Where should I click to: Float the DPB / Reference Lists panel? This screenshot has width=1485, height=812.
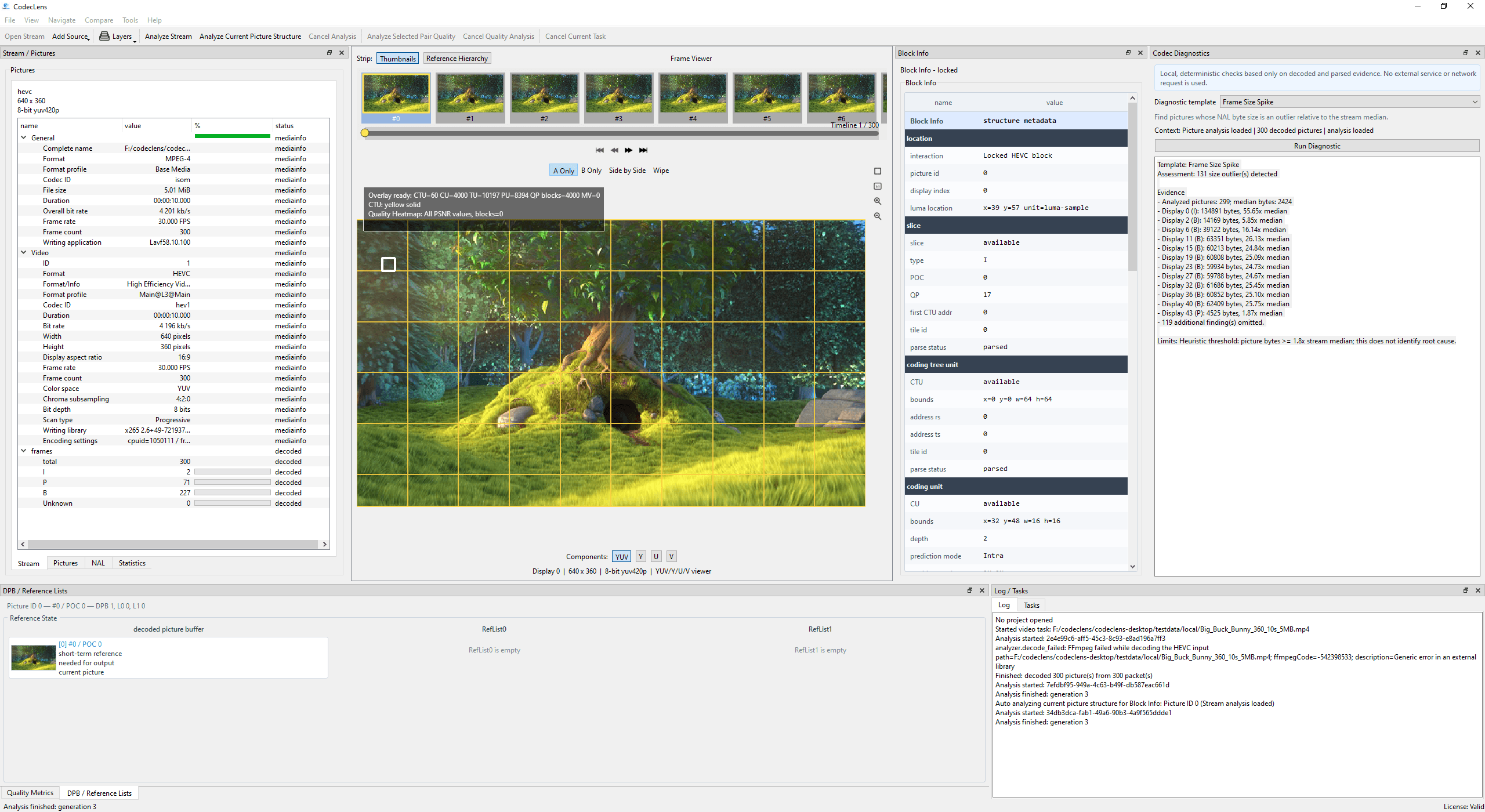[970, 590]
